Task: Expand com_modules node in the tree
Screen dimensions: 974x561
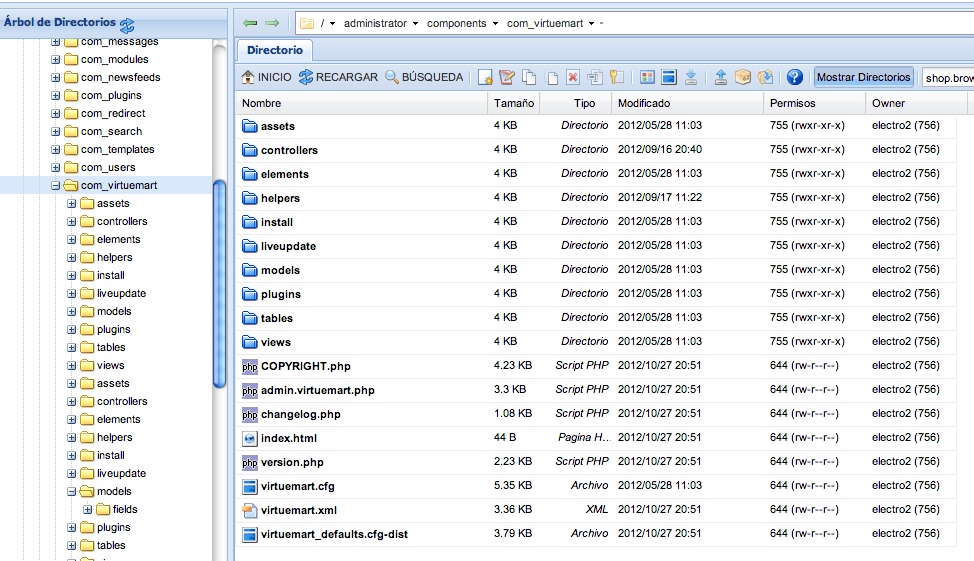Action: pyautogui.click(x=55, y=60)
